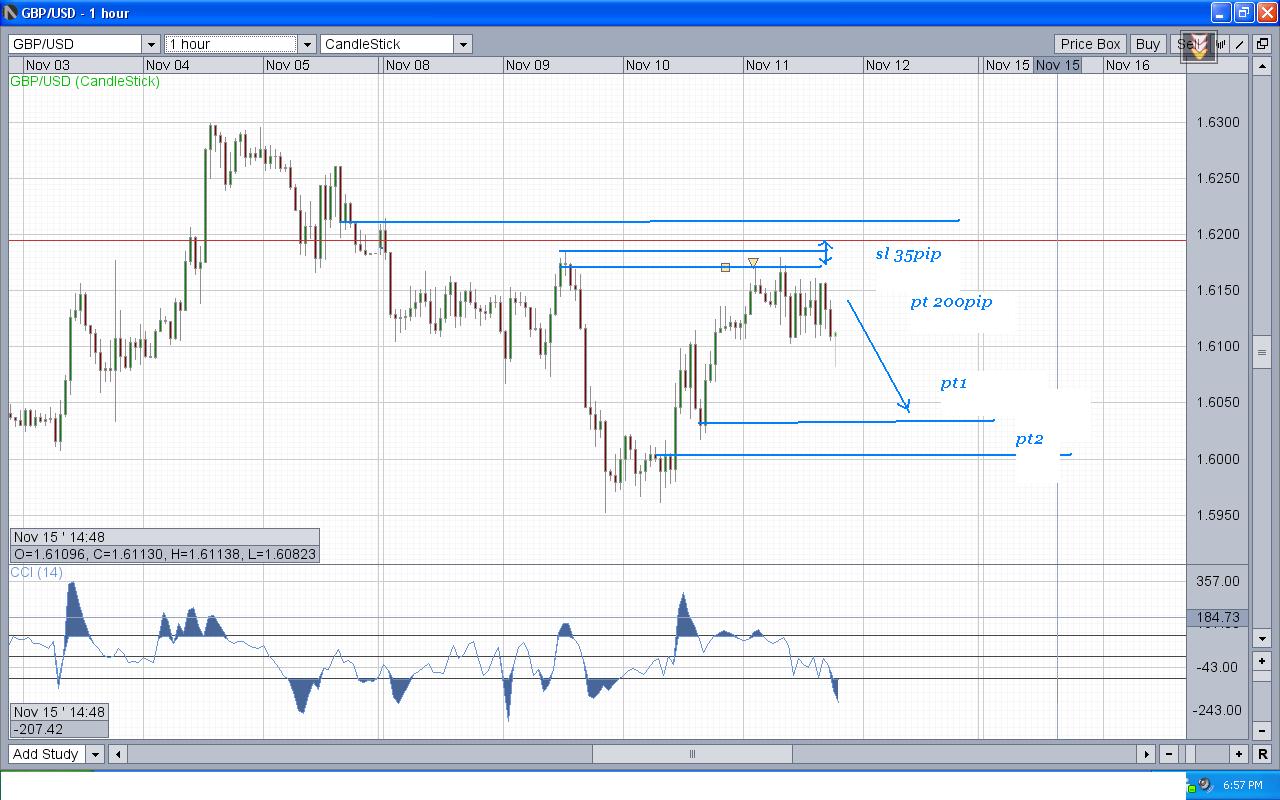Click the vertical scrollbar down arrow
Viewport: 1280px width, 800px height.
coord(1263,638)
